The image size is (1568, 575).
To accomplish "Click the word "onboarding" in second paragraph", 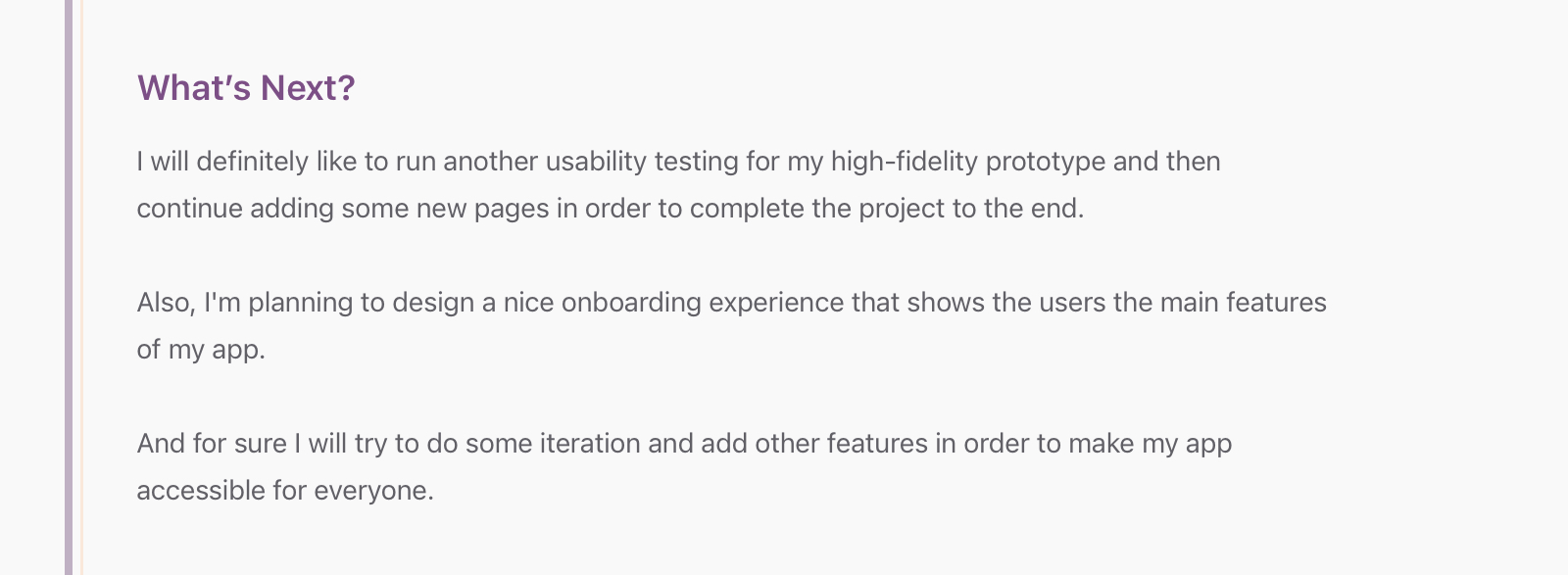I will [x=631, y=303].
